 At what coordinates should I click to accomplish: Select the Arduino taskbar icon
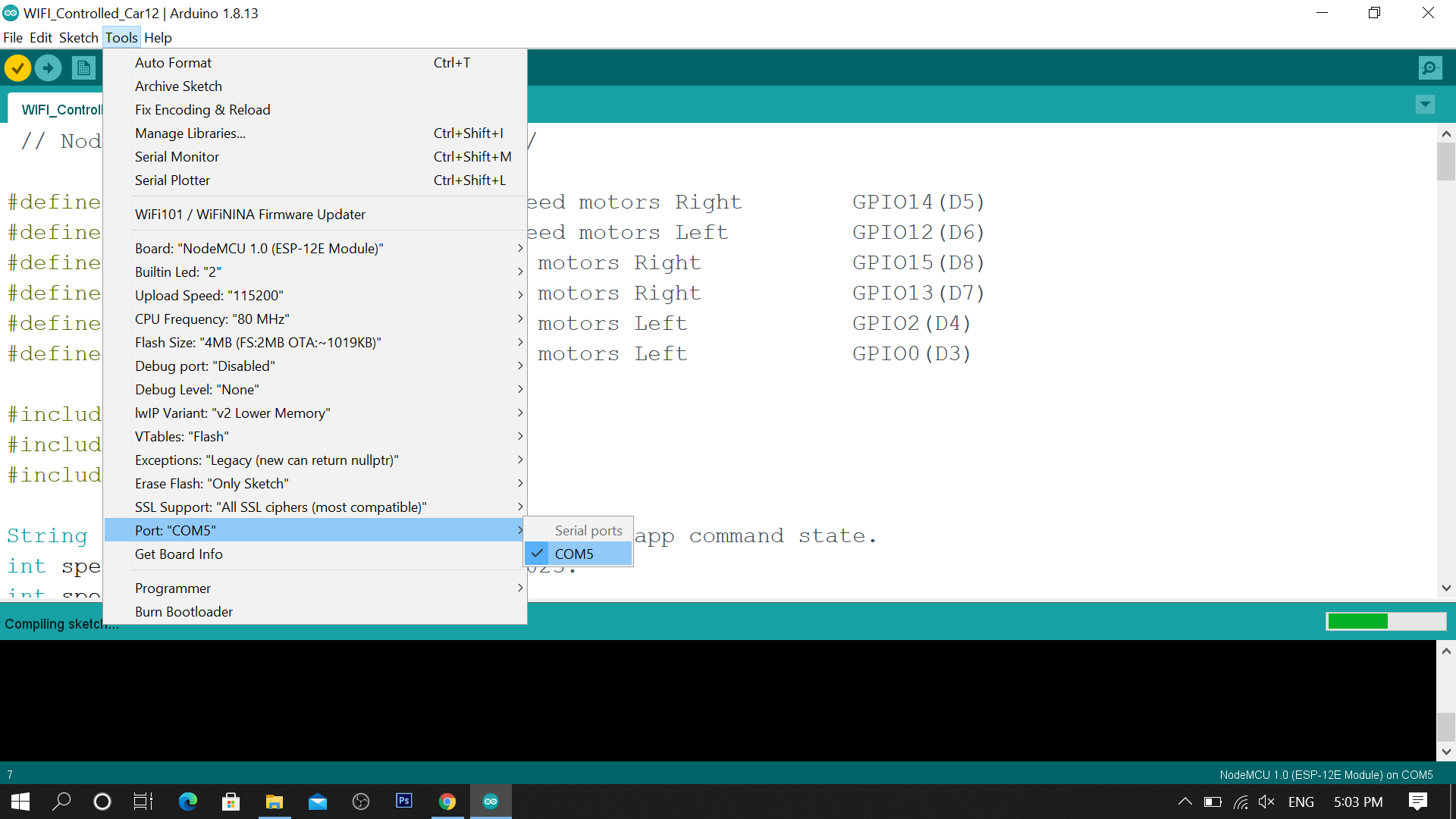coord(490,800)
